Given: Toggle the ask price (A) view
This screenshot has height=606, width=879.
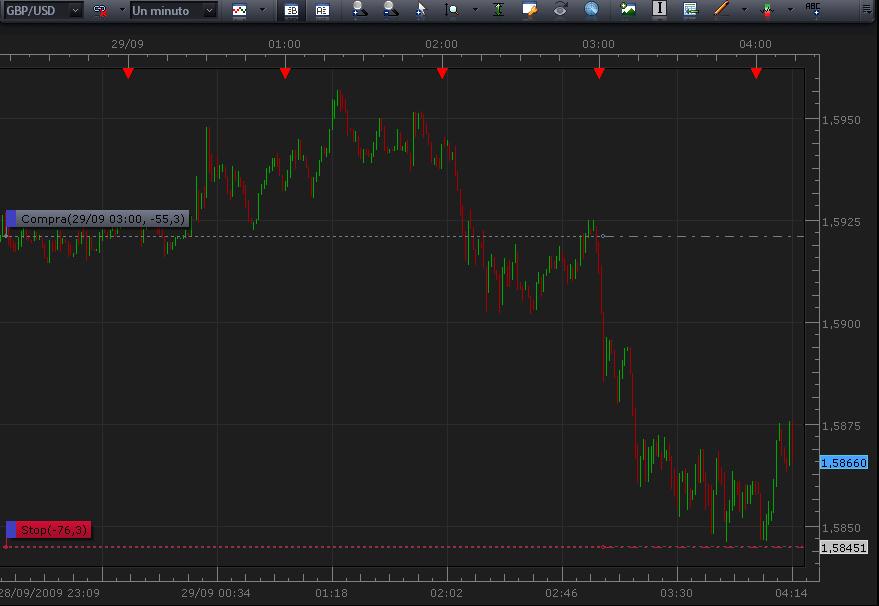Looking at the screenshot, I should (322, 10).
